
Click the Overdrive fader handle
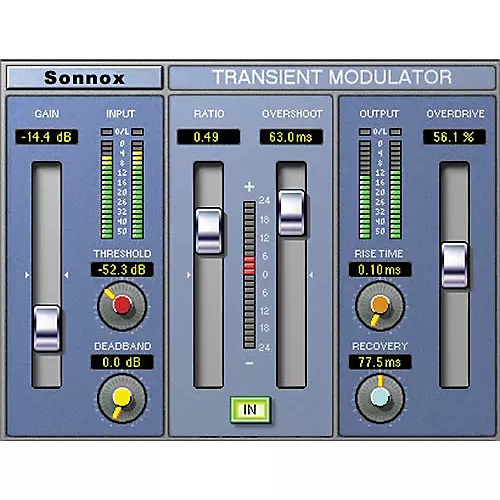tap(454, 265)
